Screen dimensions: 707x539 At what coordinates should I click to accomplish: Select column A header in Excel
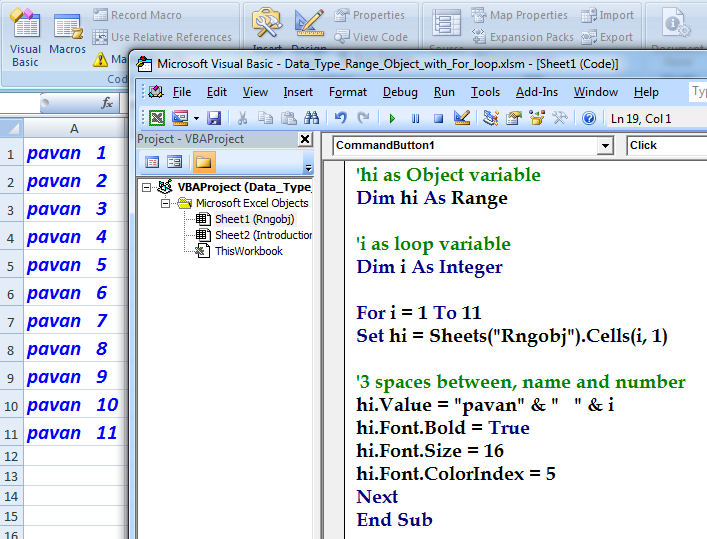[75, 129]
